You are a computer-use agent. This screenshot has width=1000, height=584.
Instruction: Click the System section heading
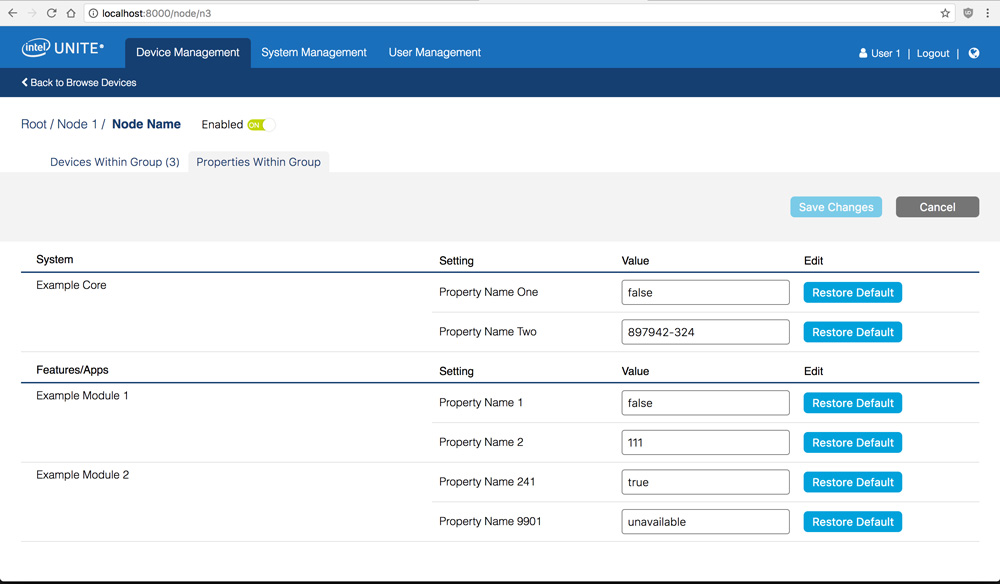click(55, 259)
